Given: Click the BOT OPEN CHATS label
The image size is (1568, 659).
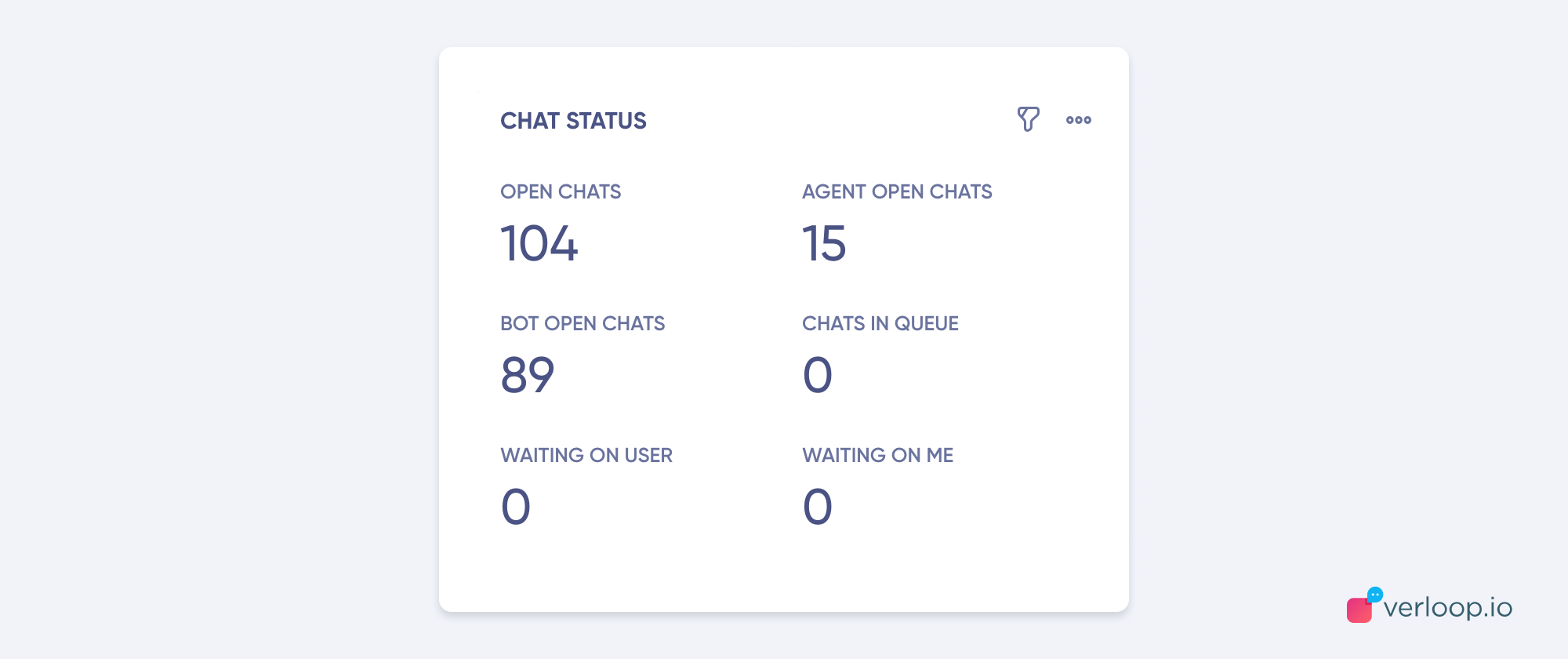Looking at the screenshot, I should tap(583, 323).
